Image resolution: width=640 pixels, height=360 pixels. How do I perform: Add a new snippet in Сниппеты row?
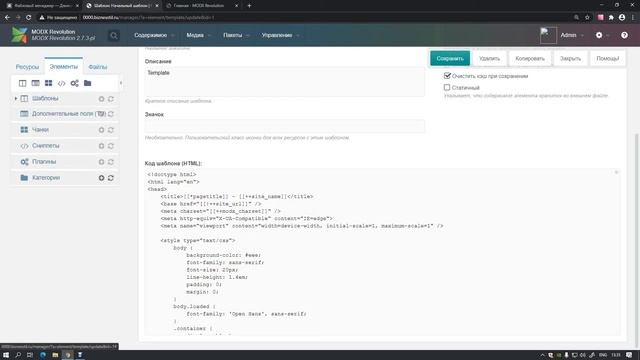pos(101,146)
